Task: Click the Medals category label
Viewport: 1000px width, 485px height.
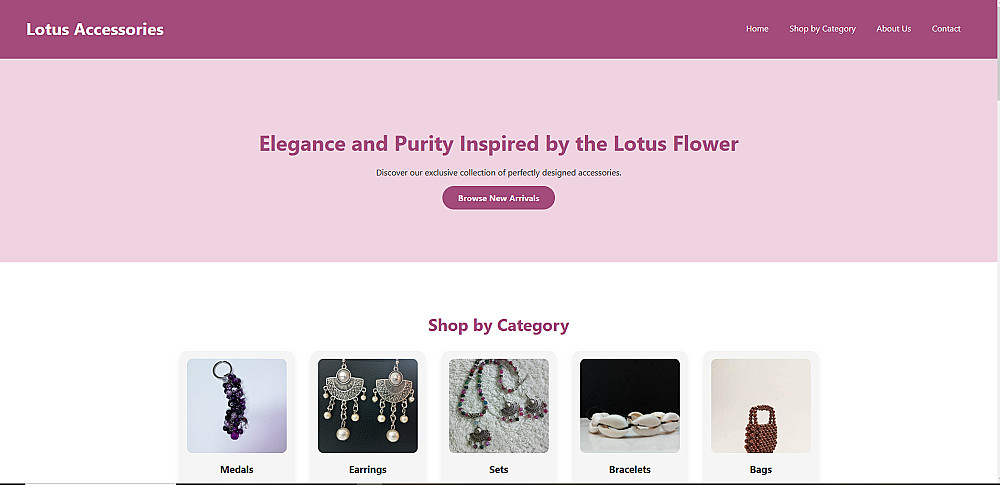Action: pos(237,469)
